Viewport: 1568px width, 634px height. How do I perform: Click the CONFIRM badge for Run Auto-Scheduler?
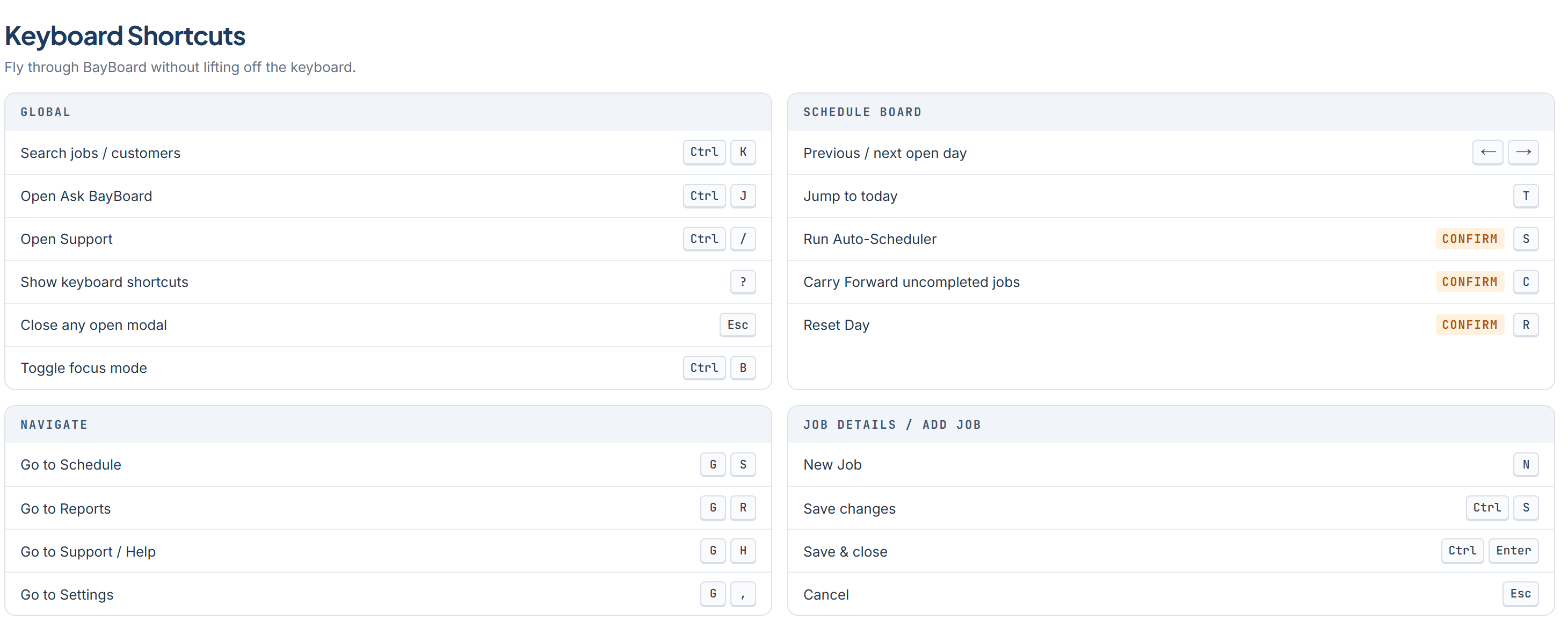(x=1469, y=239)
